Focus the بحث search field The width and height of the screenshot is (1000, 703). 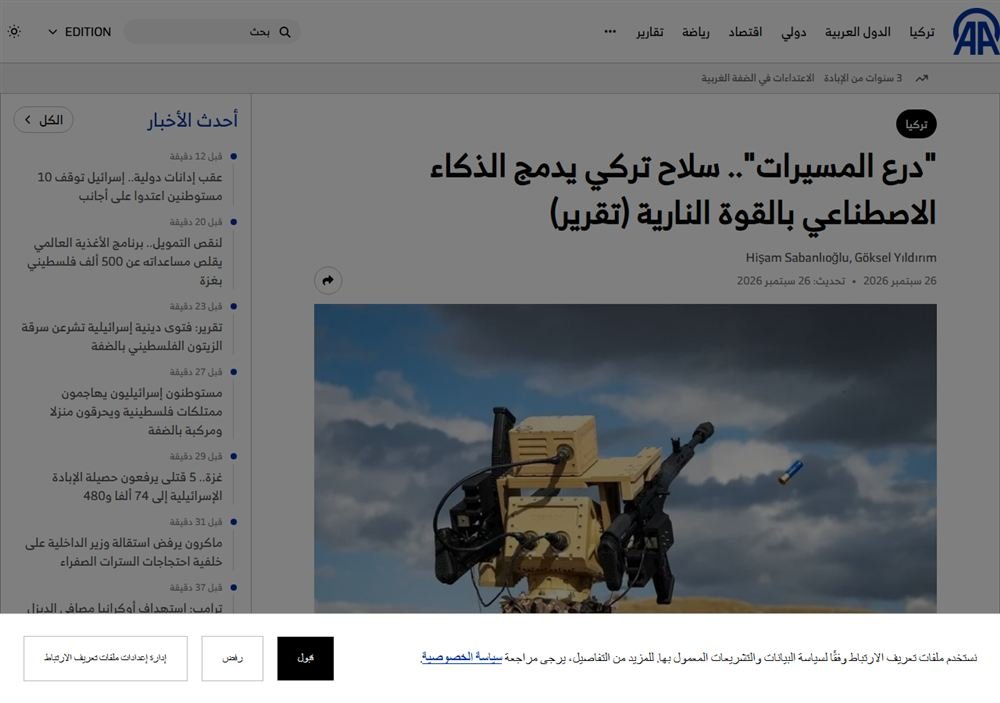(212, 32)
